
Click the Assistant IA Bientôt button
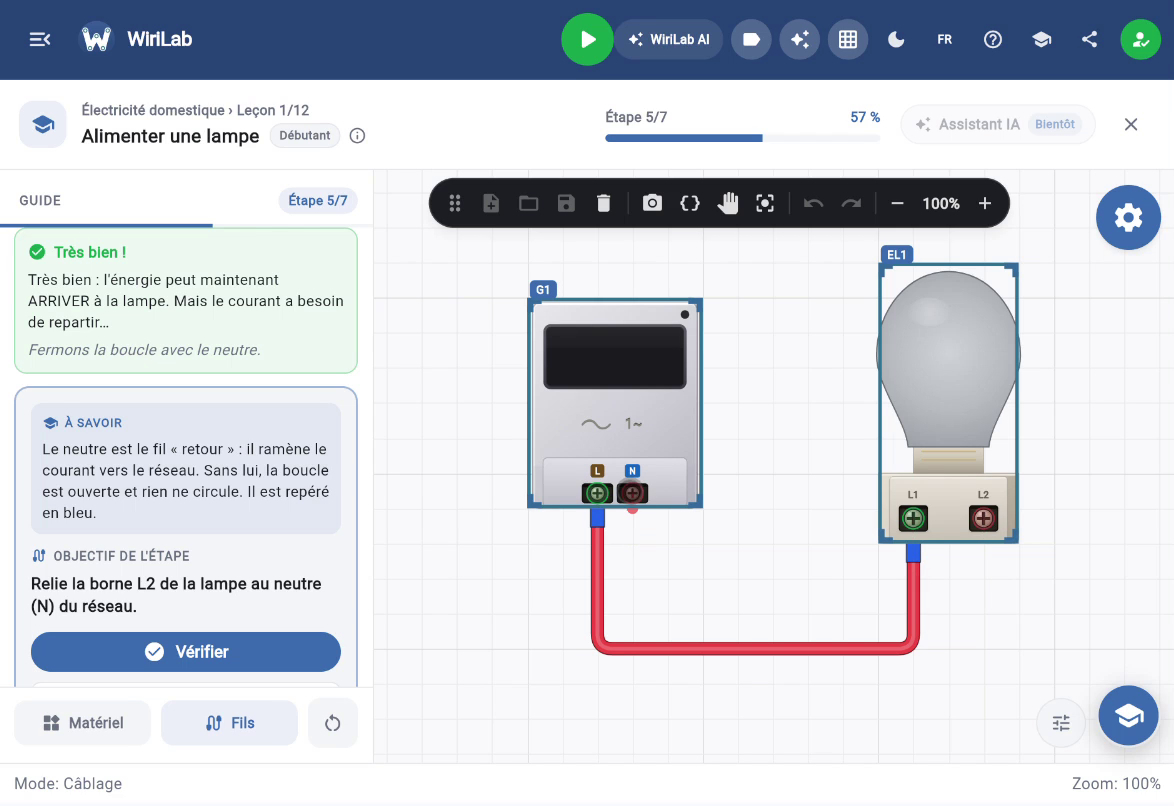pos(998,124)
